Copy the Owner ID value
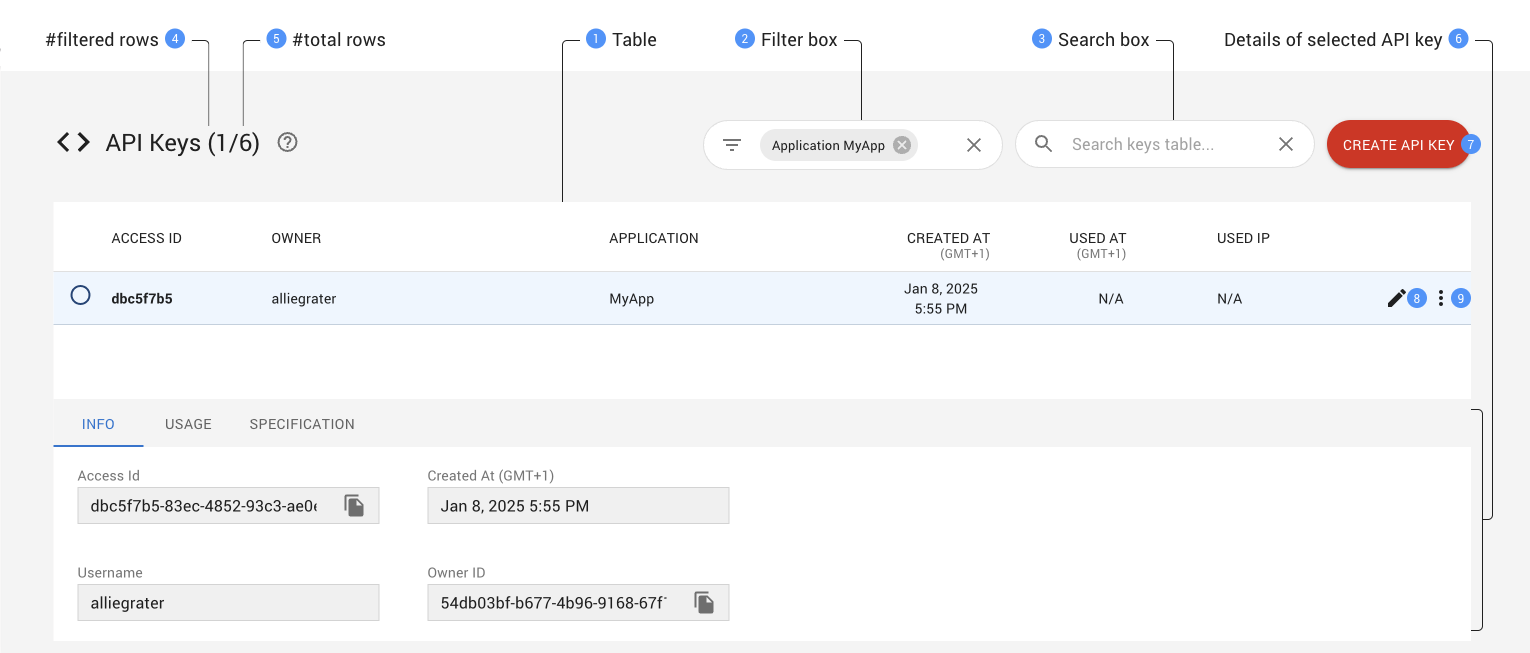The height and width of the screenshot is (653, 1530). (x=704, y=602)
